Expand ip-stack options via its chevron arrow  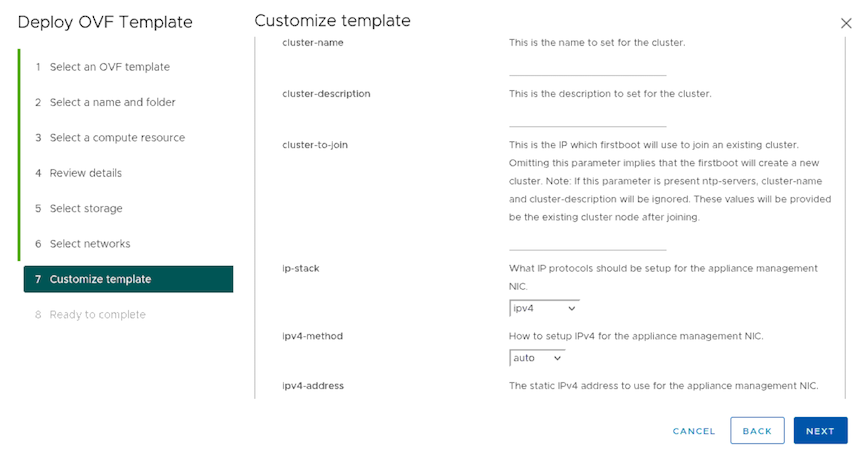click(571, 309)
